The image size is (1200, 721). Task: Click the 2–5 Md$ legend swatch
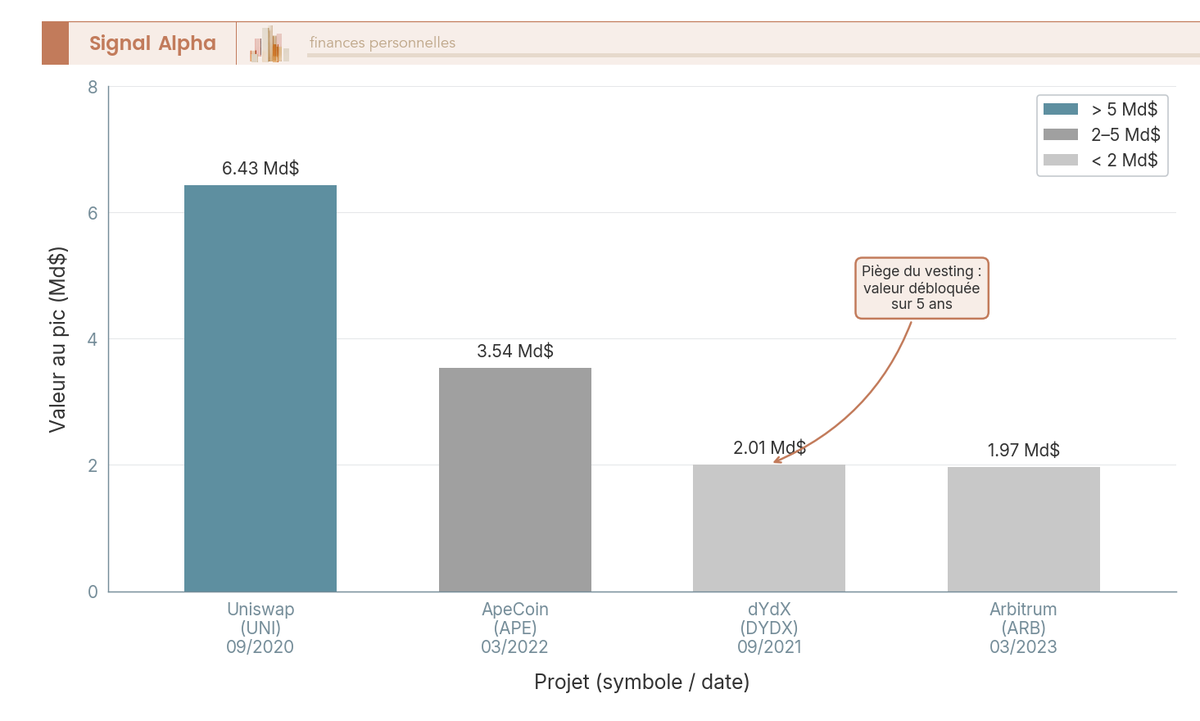(x=1060, y=134)
